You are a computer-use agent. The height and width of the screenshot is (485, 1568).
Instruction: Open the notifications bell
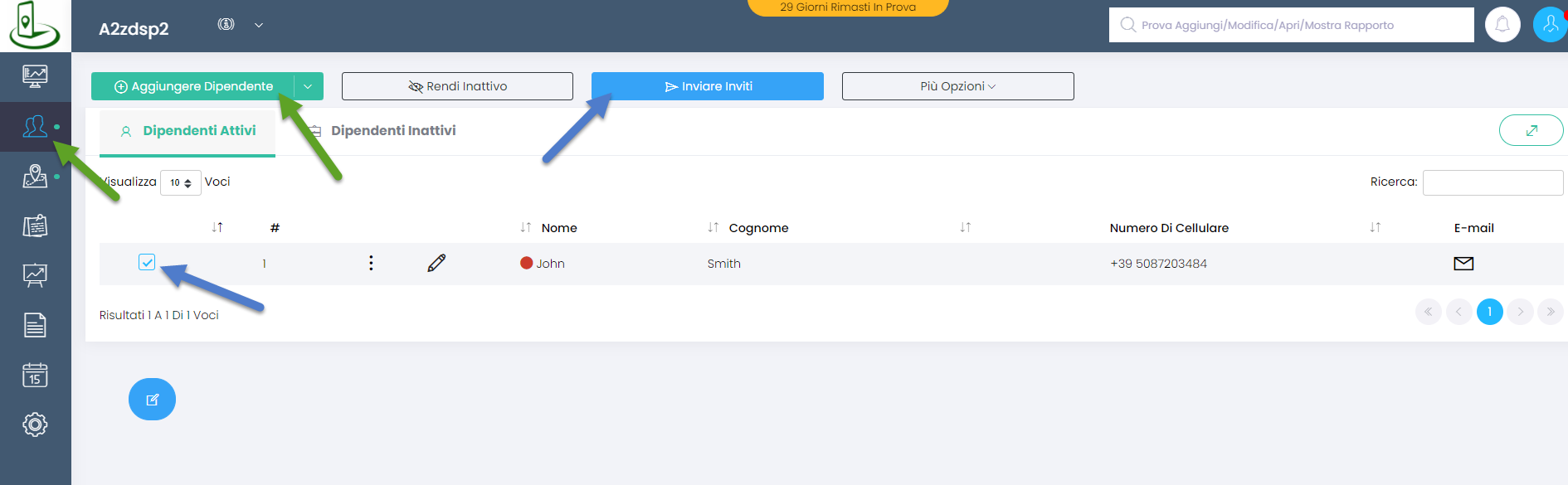click(x=1502, y=25)
